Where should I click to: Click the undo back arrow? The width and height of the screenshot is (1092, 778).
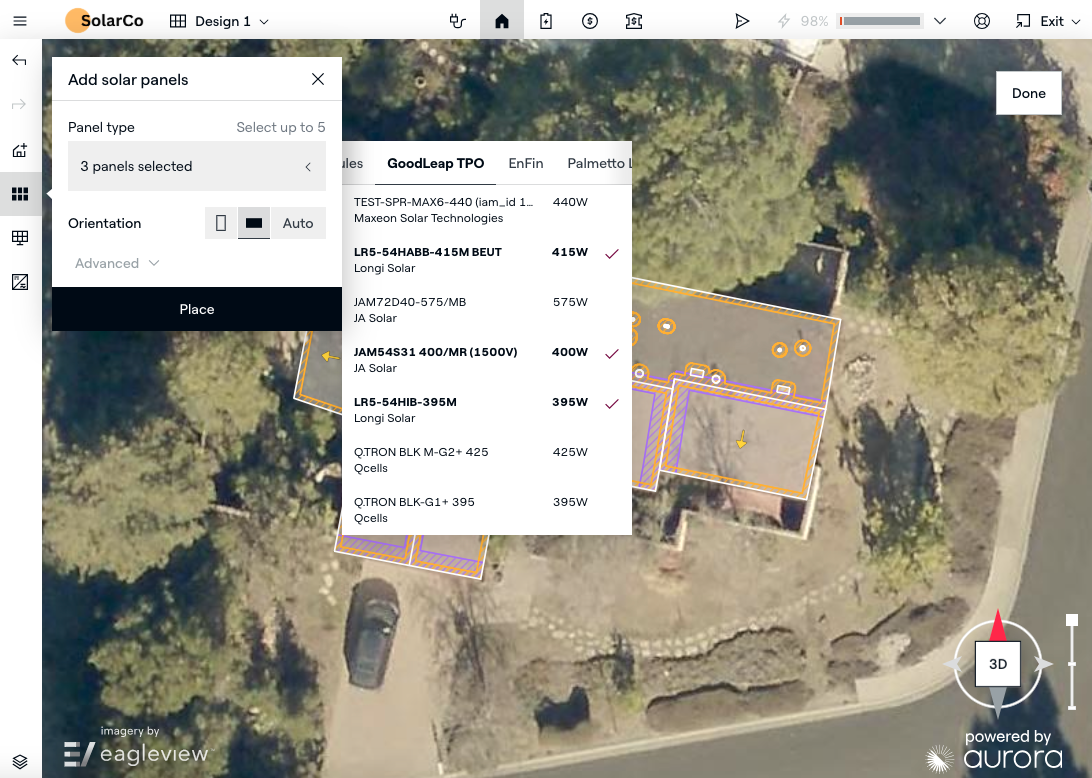[20, 61]
